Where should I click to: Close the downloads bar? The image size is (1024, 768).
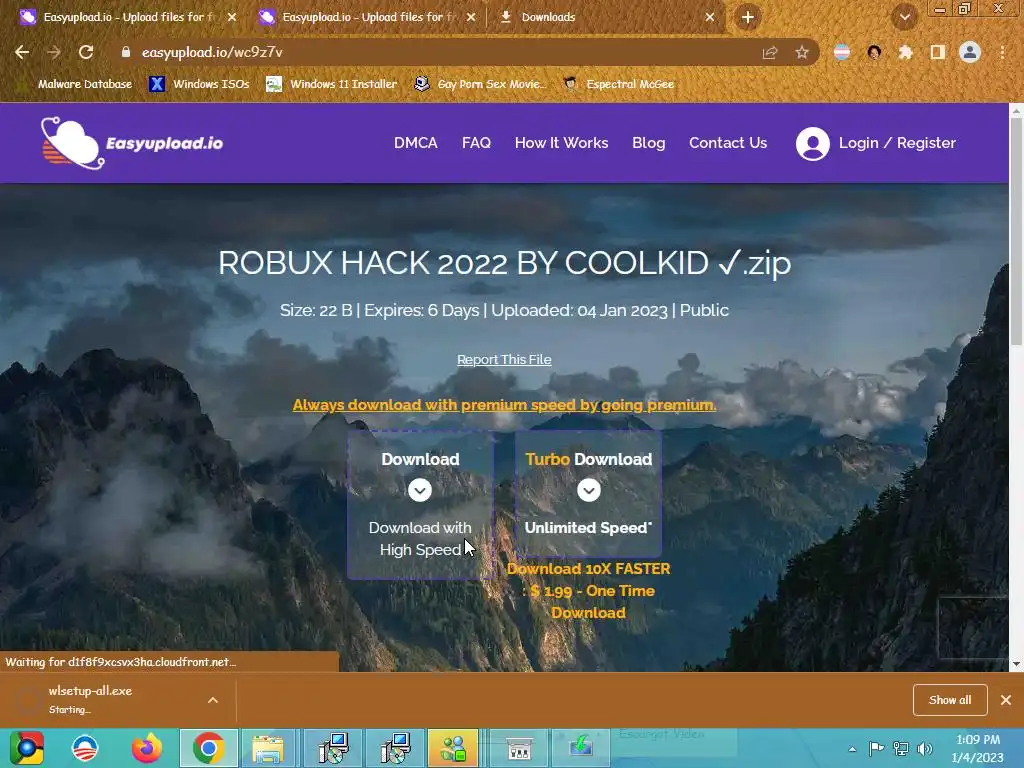pyautogui.click(x=1006, y=700)
